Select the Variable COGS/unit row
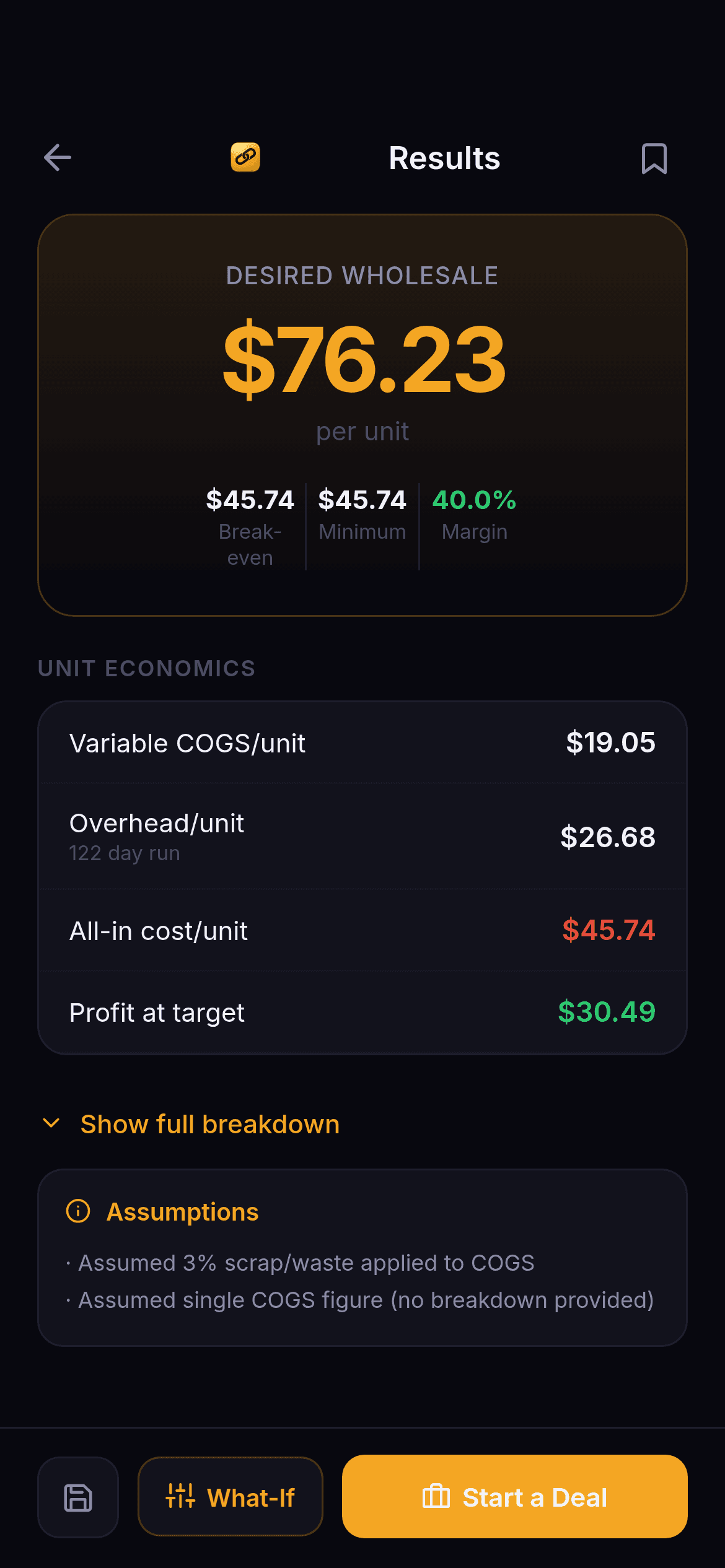Viewport: 725px width, 1568px height. click(x=362, y=743)
